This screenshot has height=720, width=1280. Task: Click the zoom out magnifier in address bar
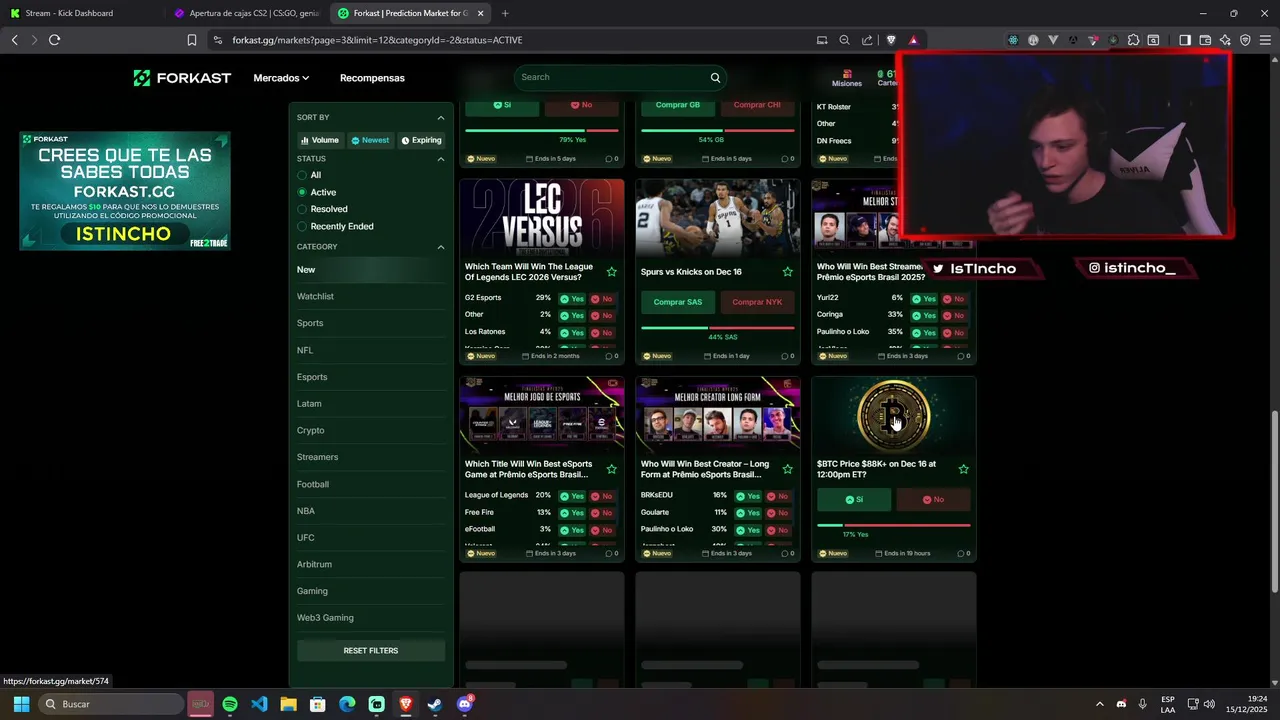(845, 40)
